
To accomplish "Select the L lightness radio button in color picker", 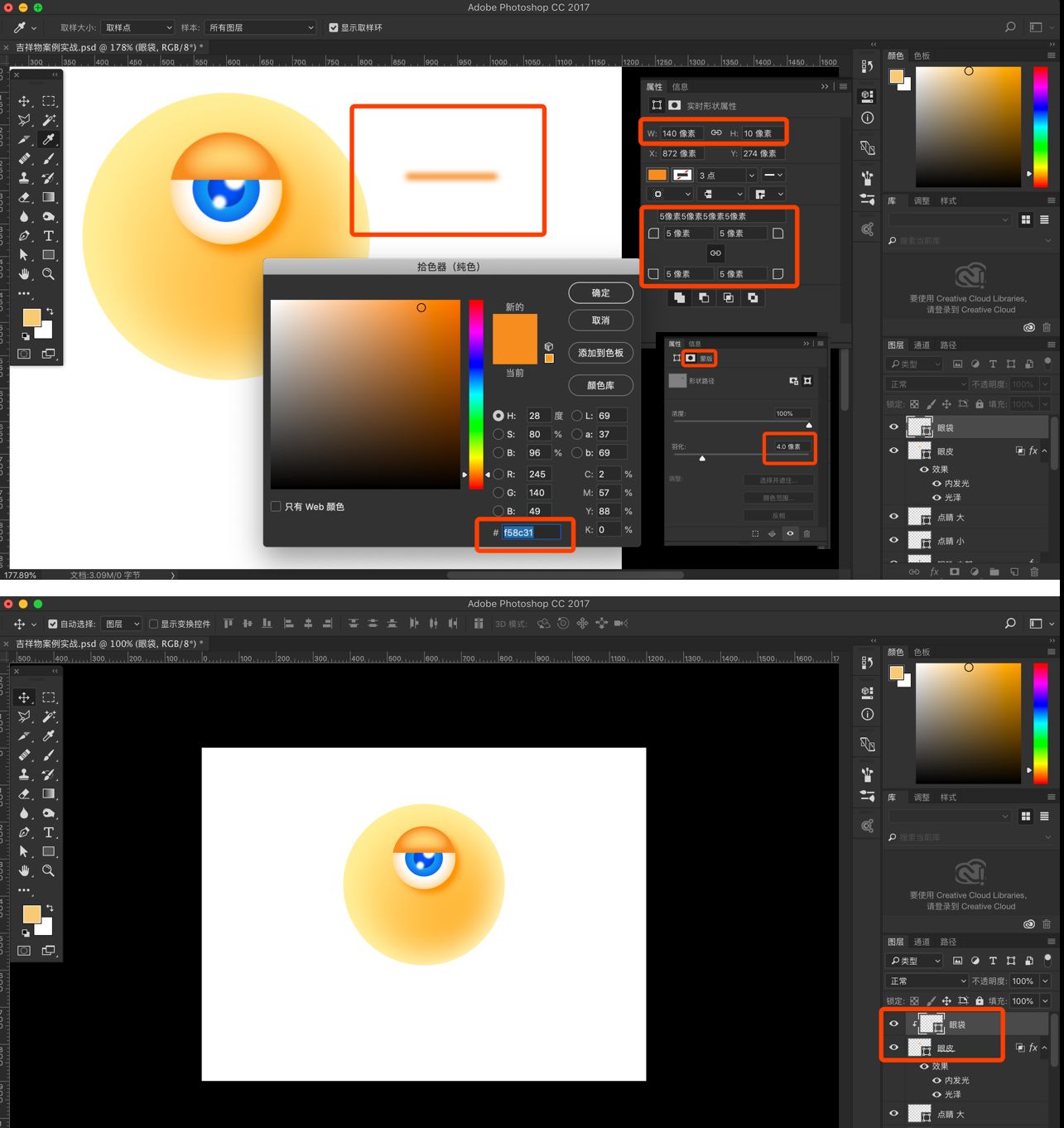I will (x=577, y=416).
